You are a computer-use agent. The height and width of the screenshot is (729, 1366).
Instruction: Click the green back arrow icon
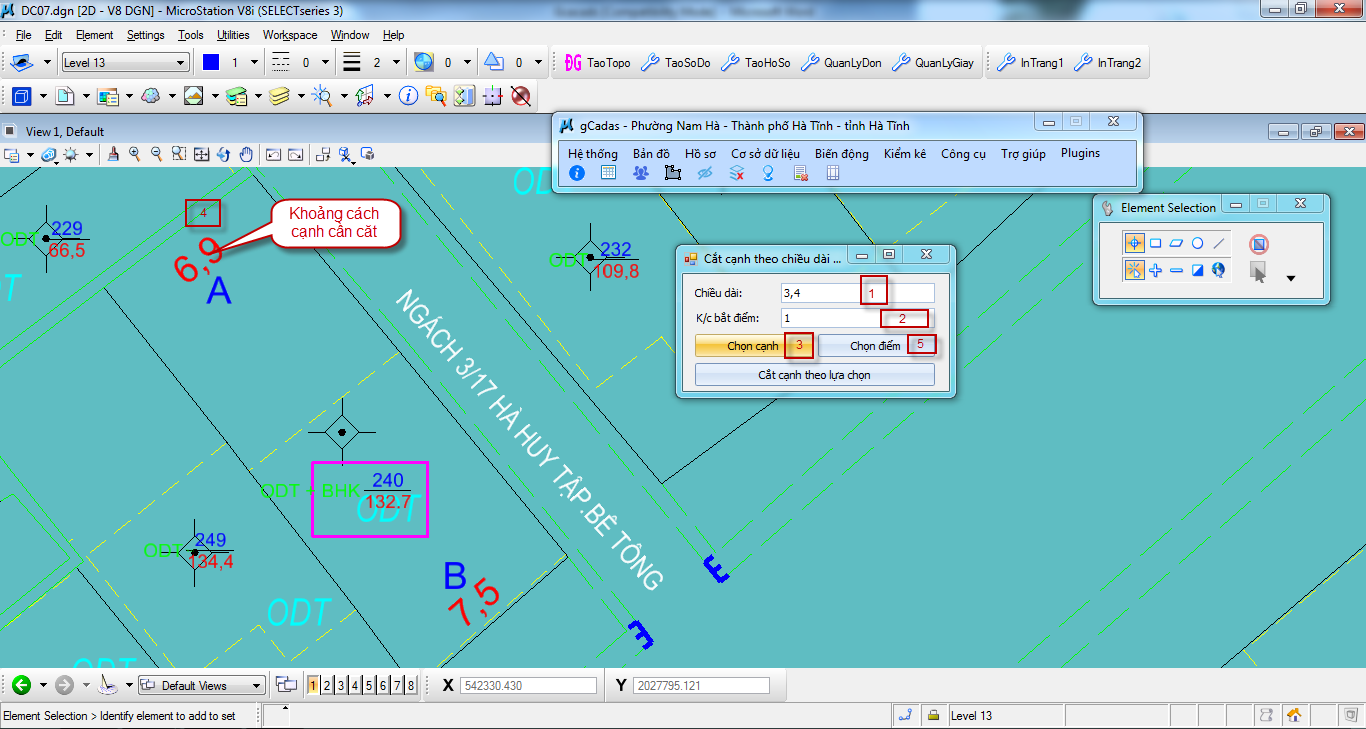pyautogui.click(x=21, y=685)
